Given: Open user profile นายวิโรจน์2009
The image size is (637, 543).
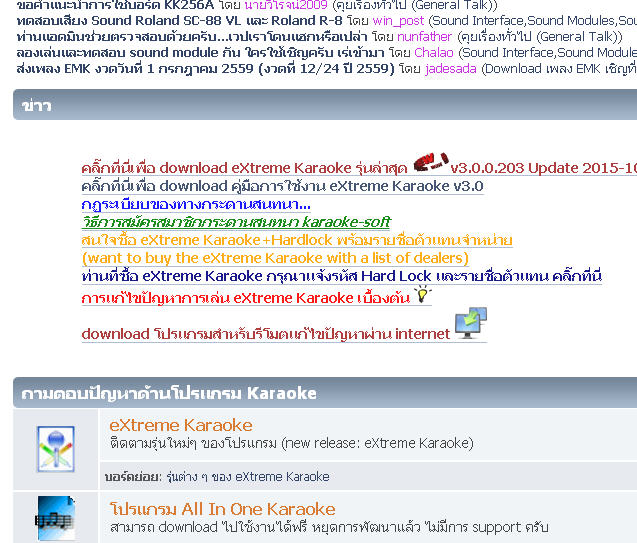Looking at the screenshot, I should [286, 5].
